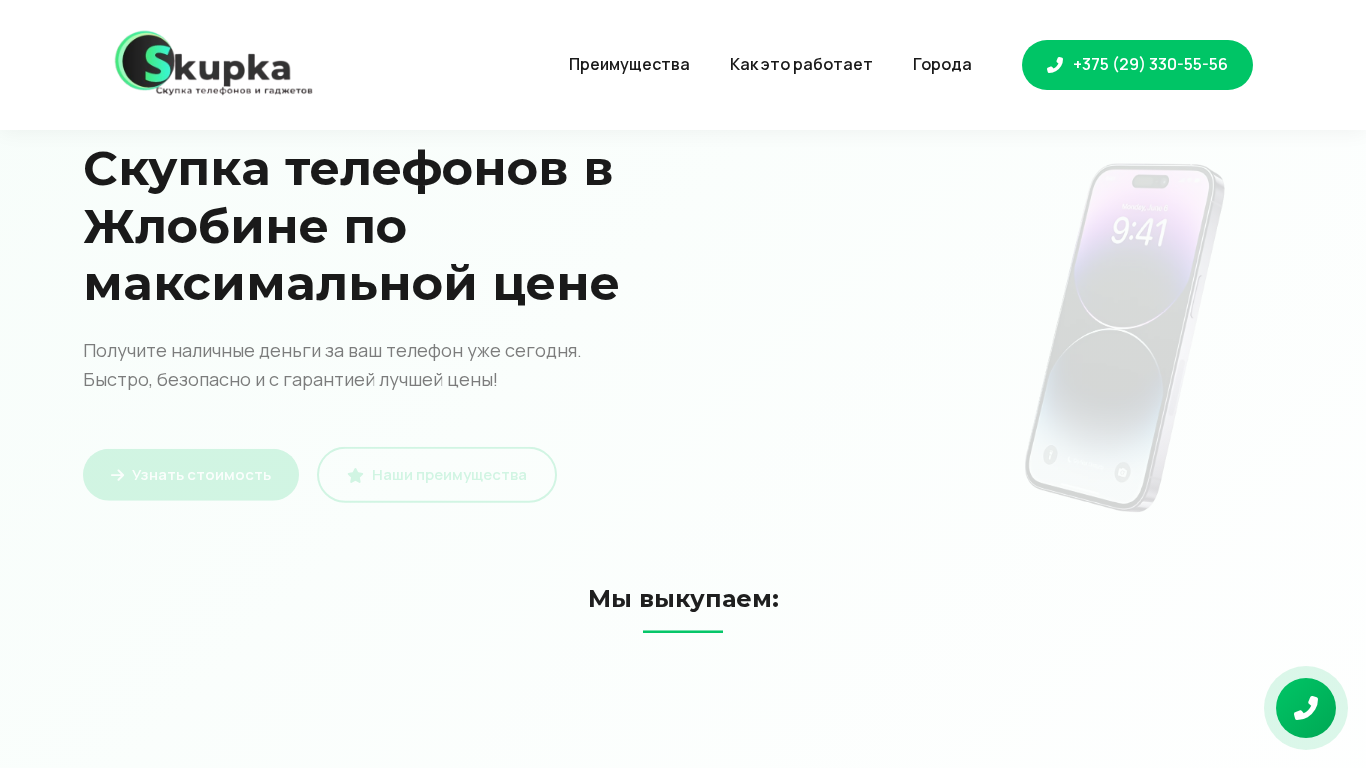Open the Преимущества menu item

[x=629, y=64]
